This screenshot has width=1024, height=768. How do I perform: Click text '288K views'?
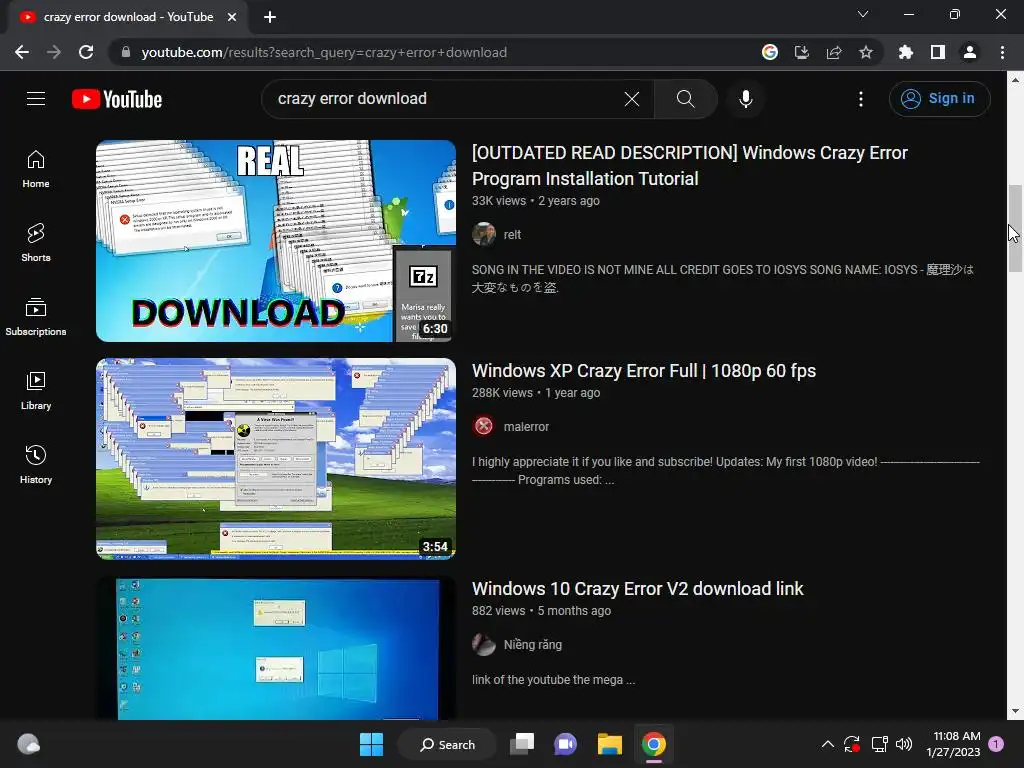502,393
